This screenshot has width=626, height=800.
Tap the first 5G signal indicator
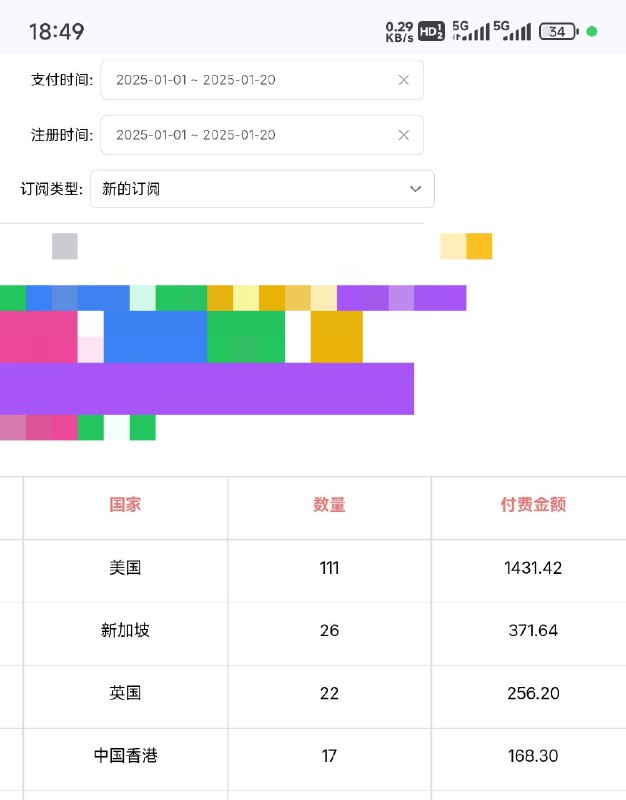click(470, 31)
